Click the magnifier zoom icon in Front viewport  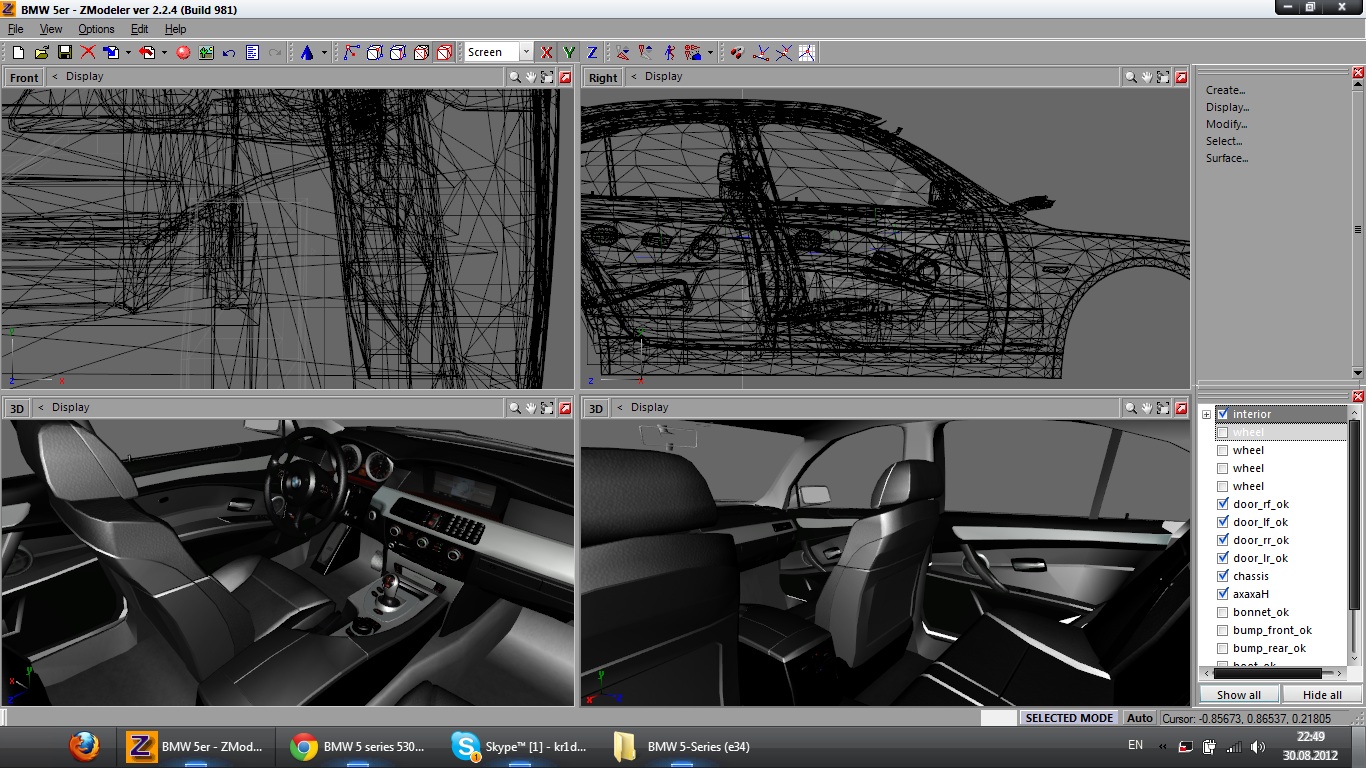tap(515, 77)
